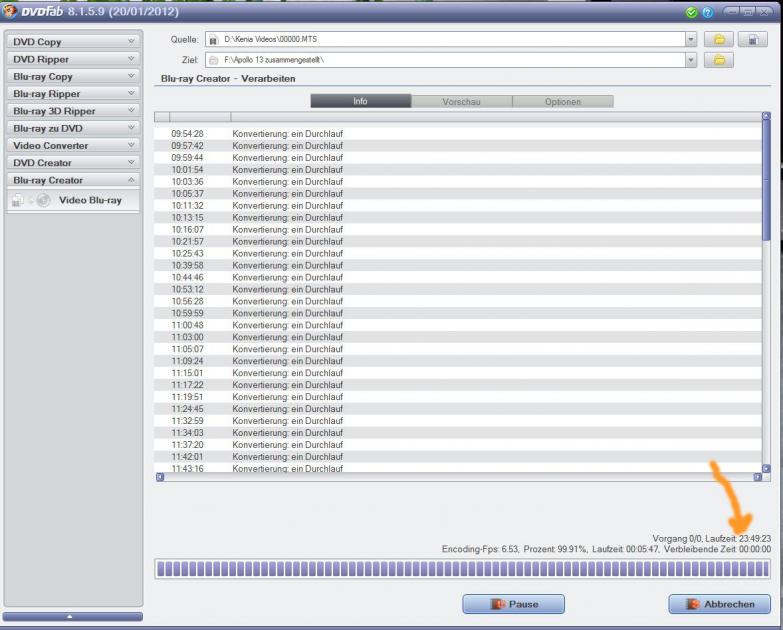Click log scrollbar down arrow
The height and width of the screenshot is (630, 783).
pos(767,468)
